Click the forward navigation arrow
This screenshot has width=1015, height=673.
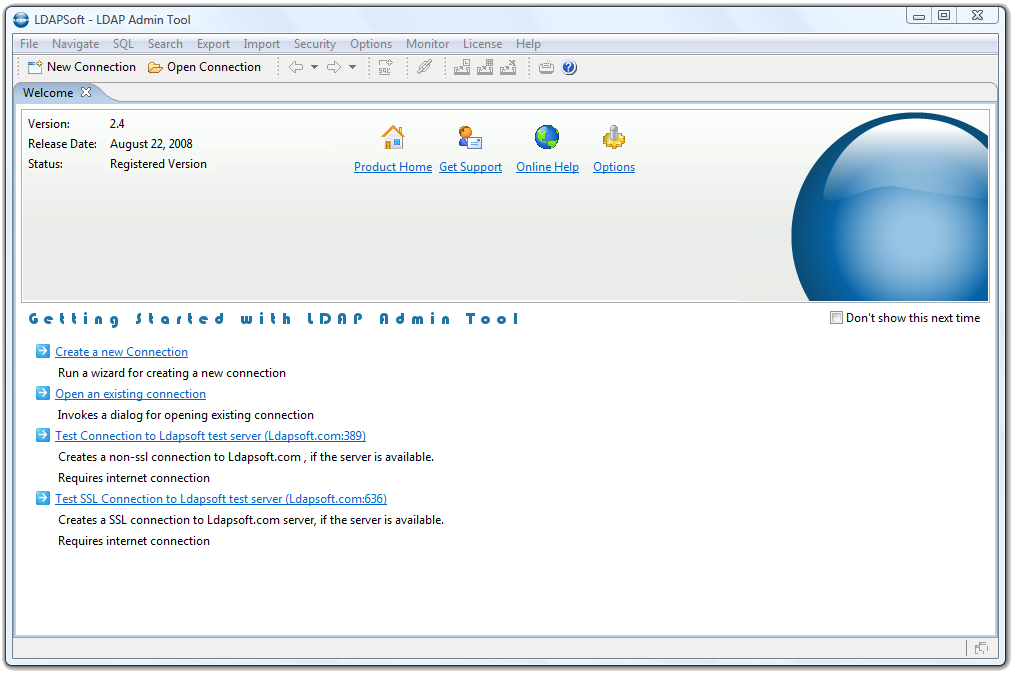tap(334, 68)
